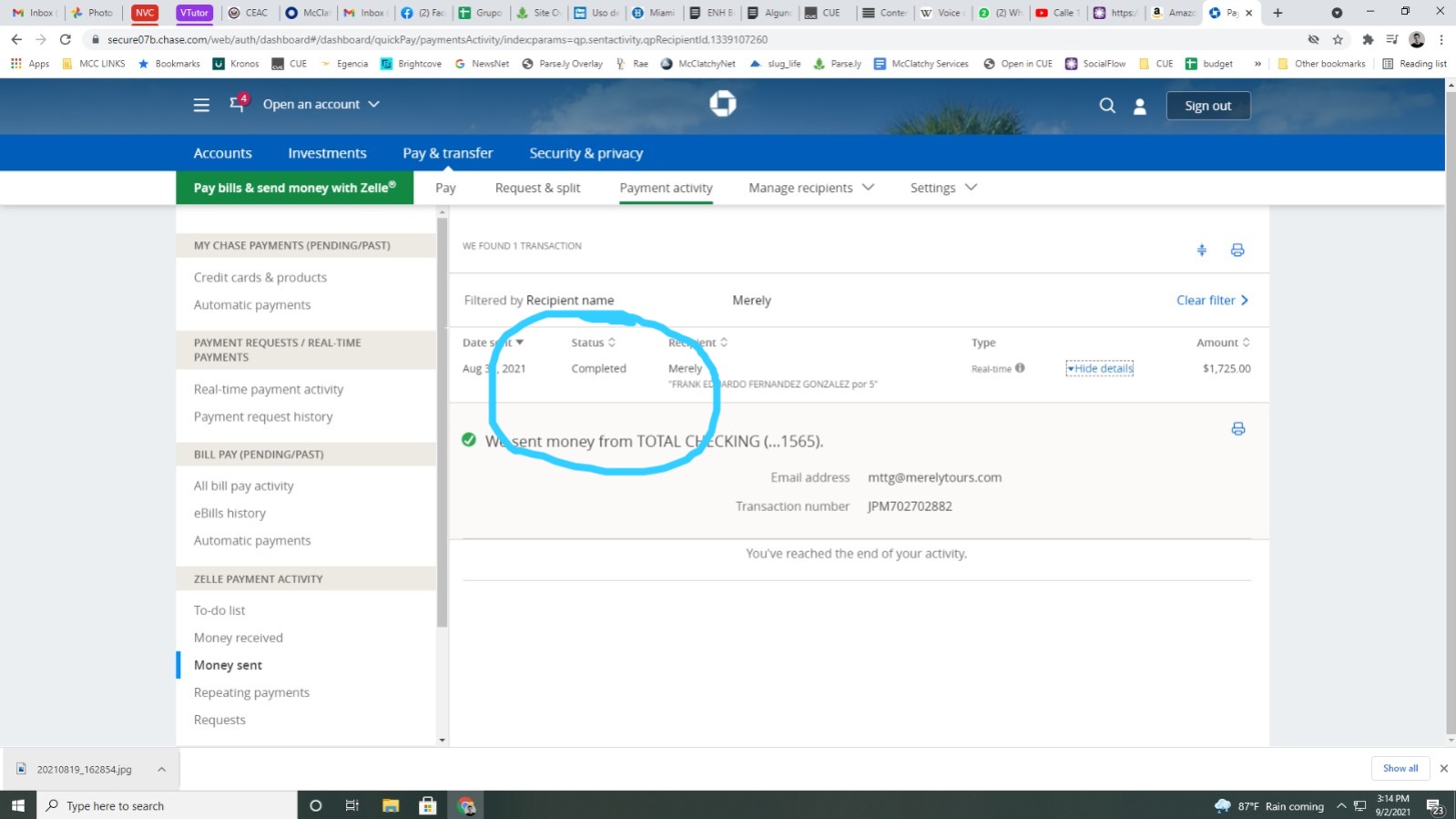Open Chrome extensions puzzle icon
Image resolution: width=1456 pixels, height=819 pixels.
point(1368,39)
